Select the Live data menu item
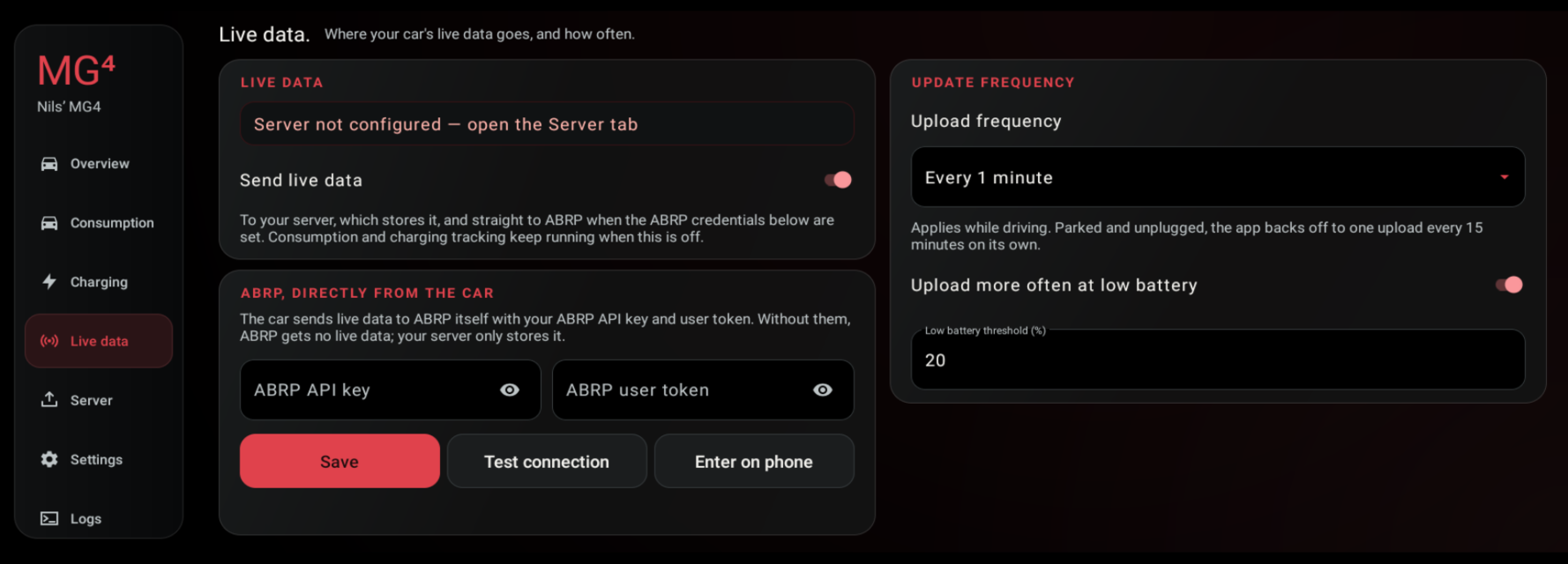 coord(99,341)
